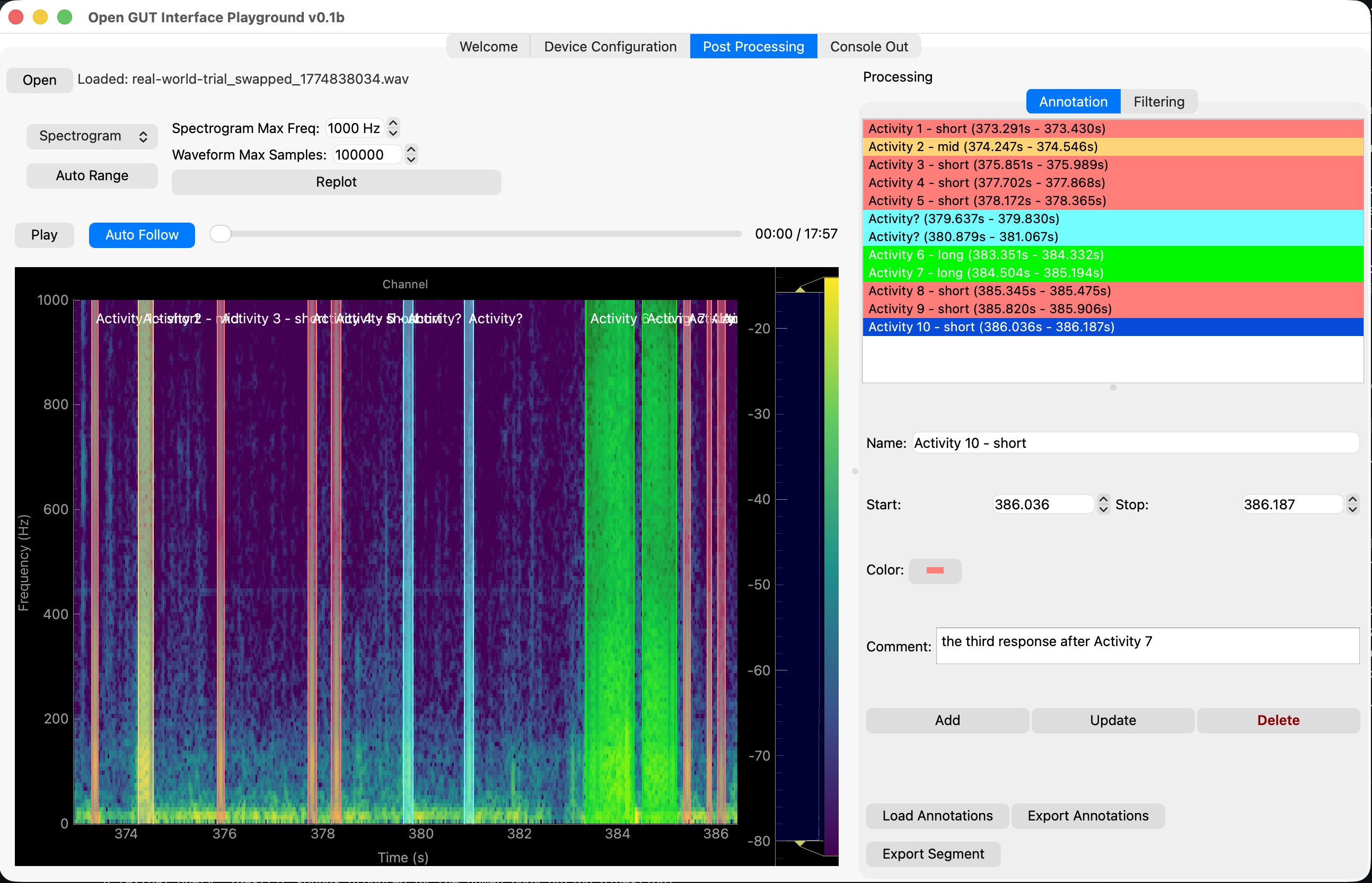
Task: Switch to the Annotation sub-tab
Action: tap(1072, 101)
